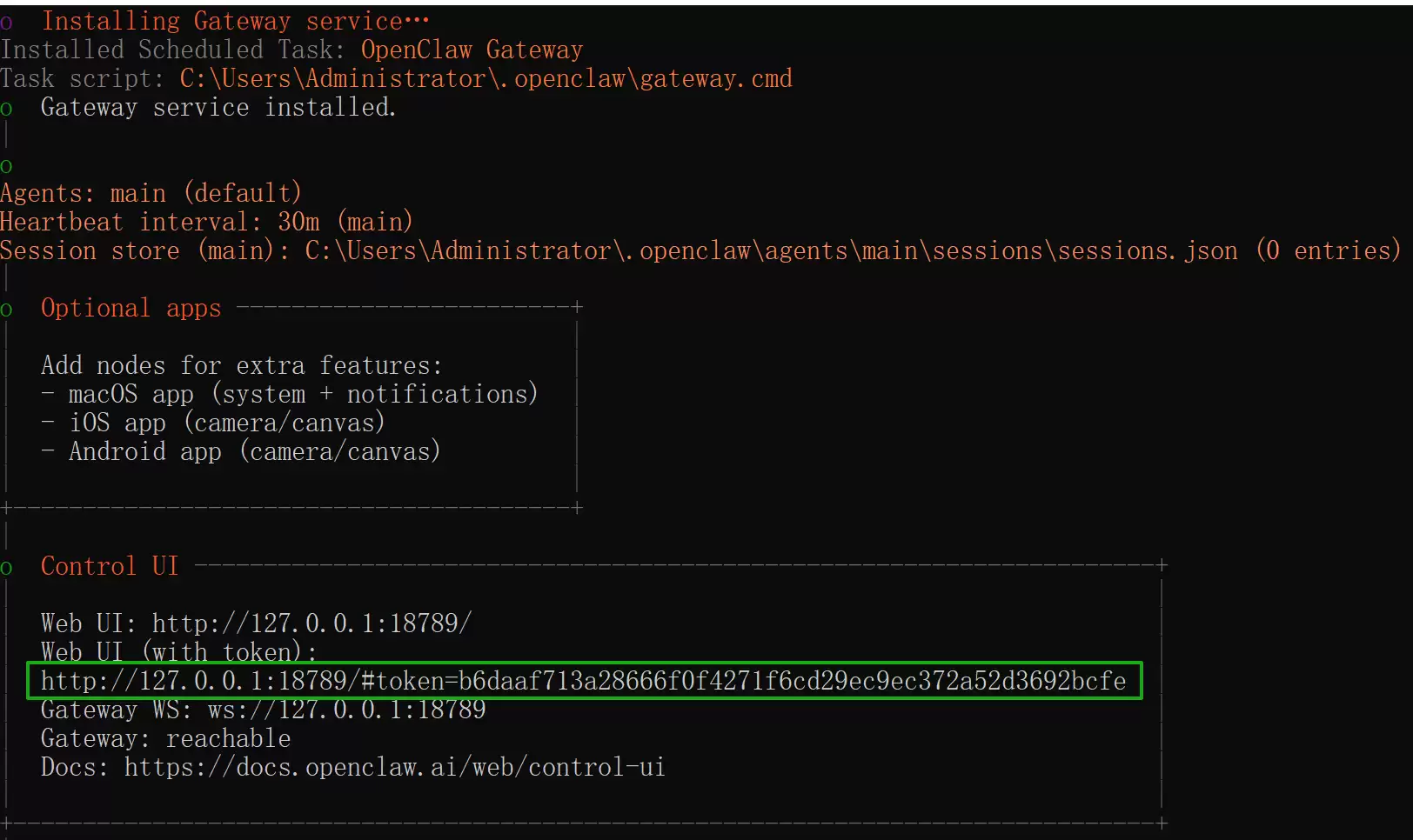Click the "Control UI" section heading
1413x840 pixels.
tap(110, 566)
